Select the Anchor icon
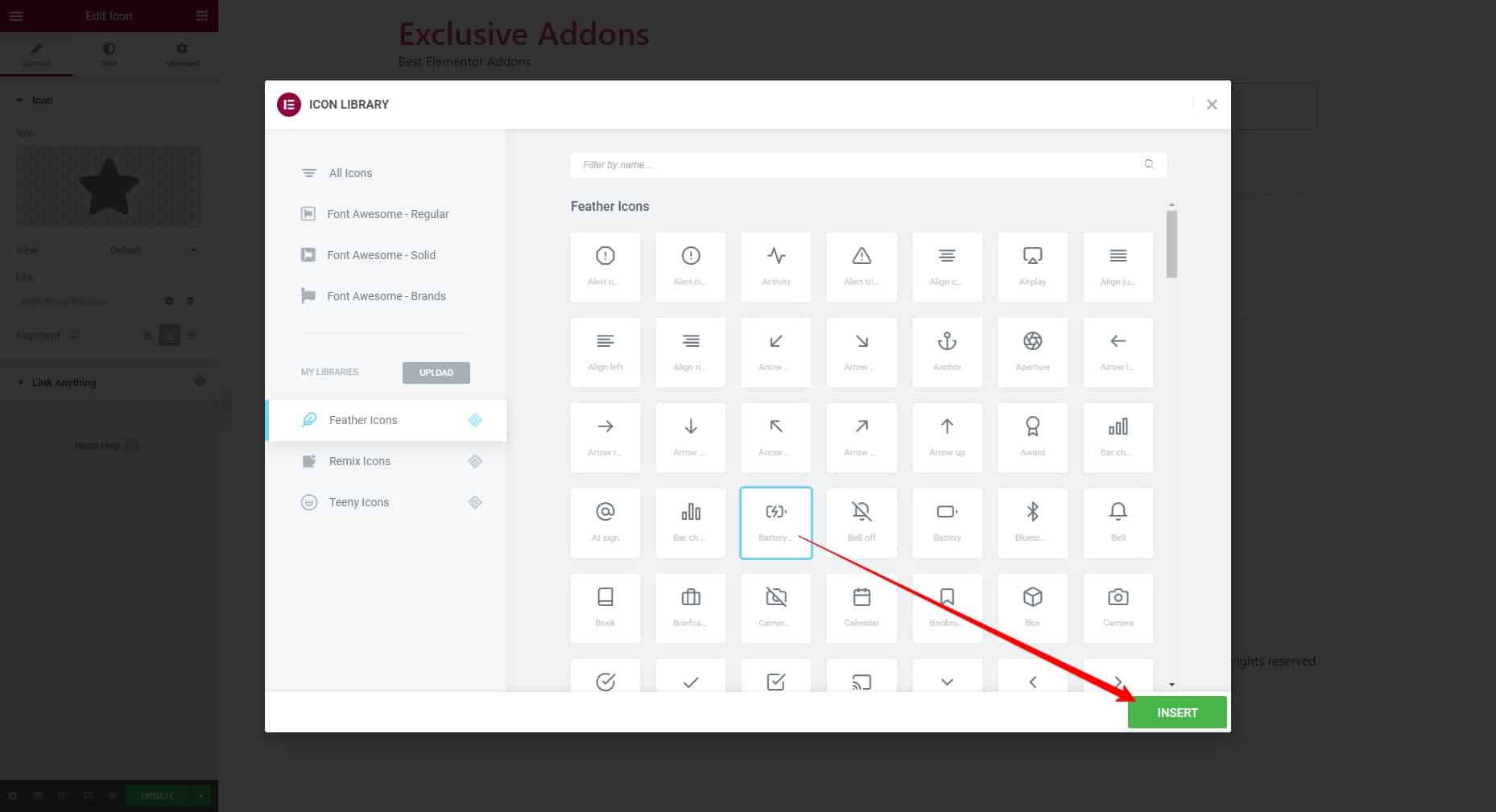The width and height of the screenshot is (1496, 812). pos(947,352)
